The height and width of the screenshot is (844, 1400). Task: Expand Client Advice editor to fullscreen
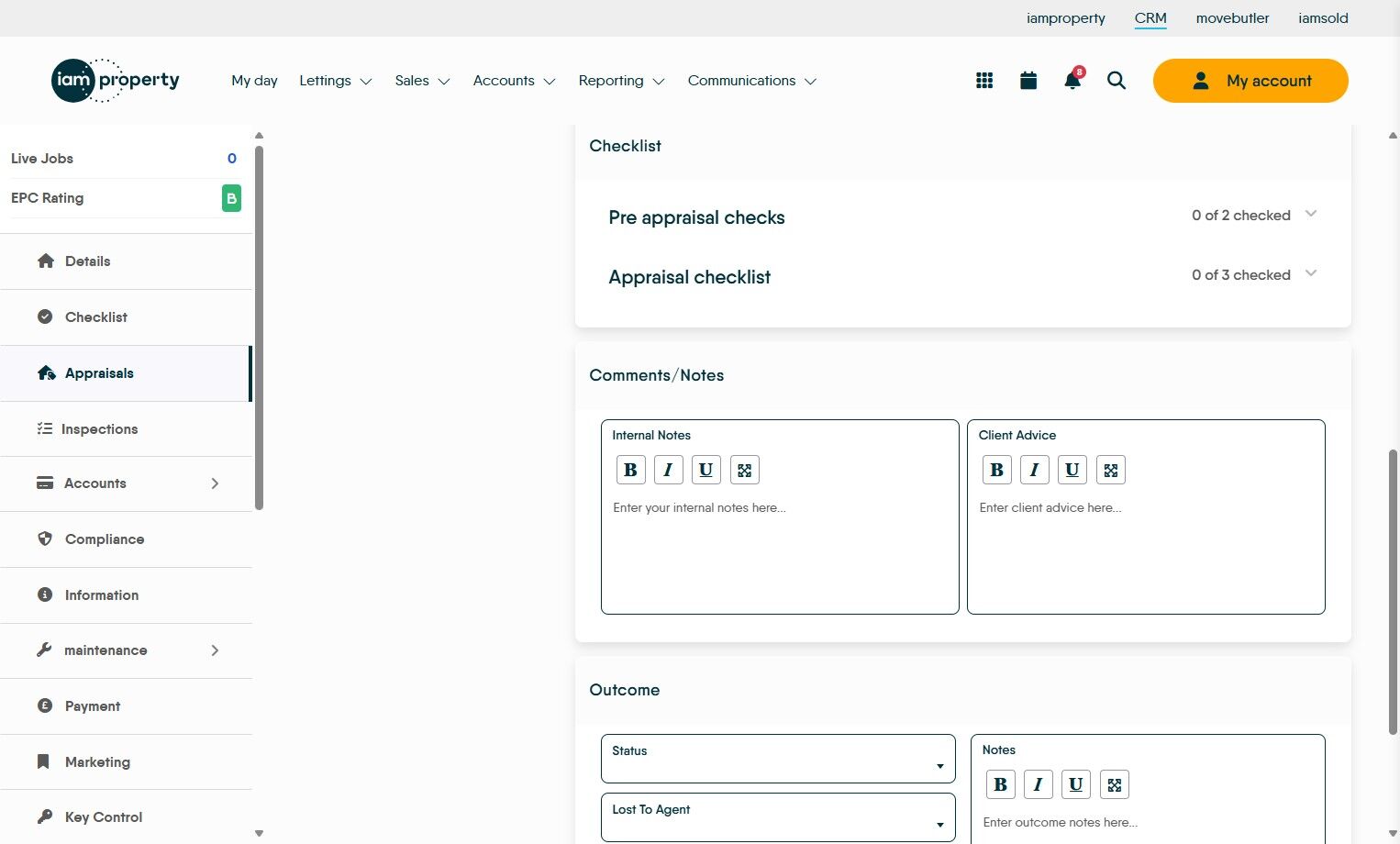[x=1111, y=470]
